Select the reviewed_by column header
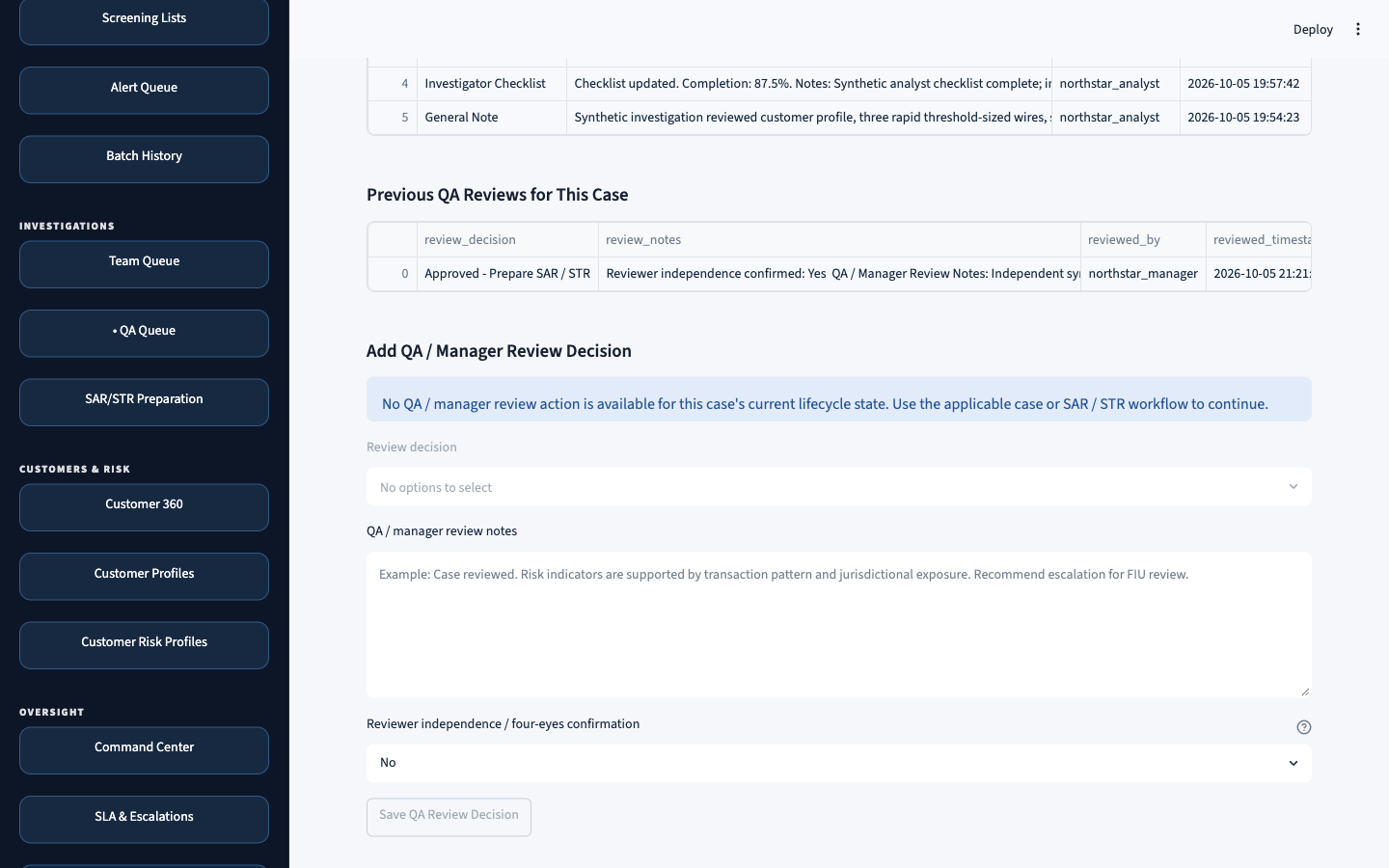 pos(1143,240)
